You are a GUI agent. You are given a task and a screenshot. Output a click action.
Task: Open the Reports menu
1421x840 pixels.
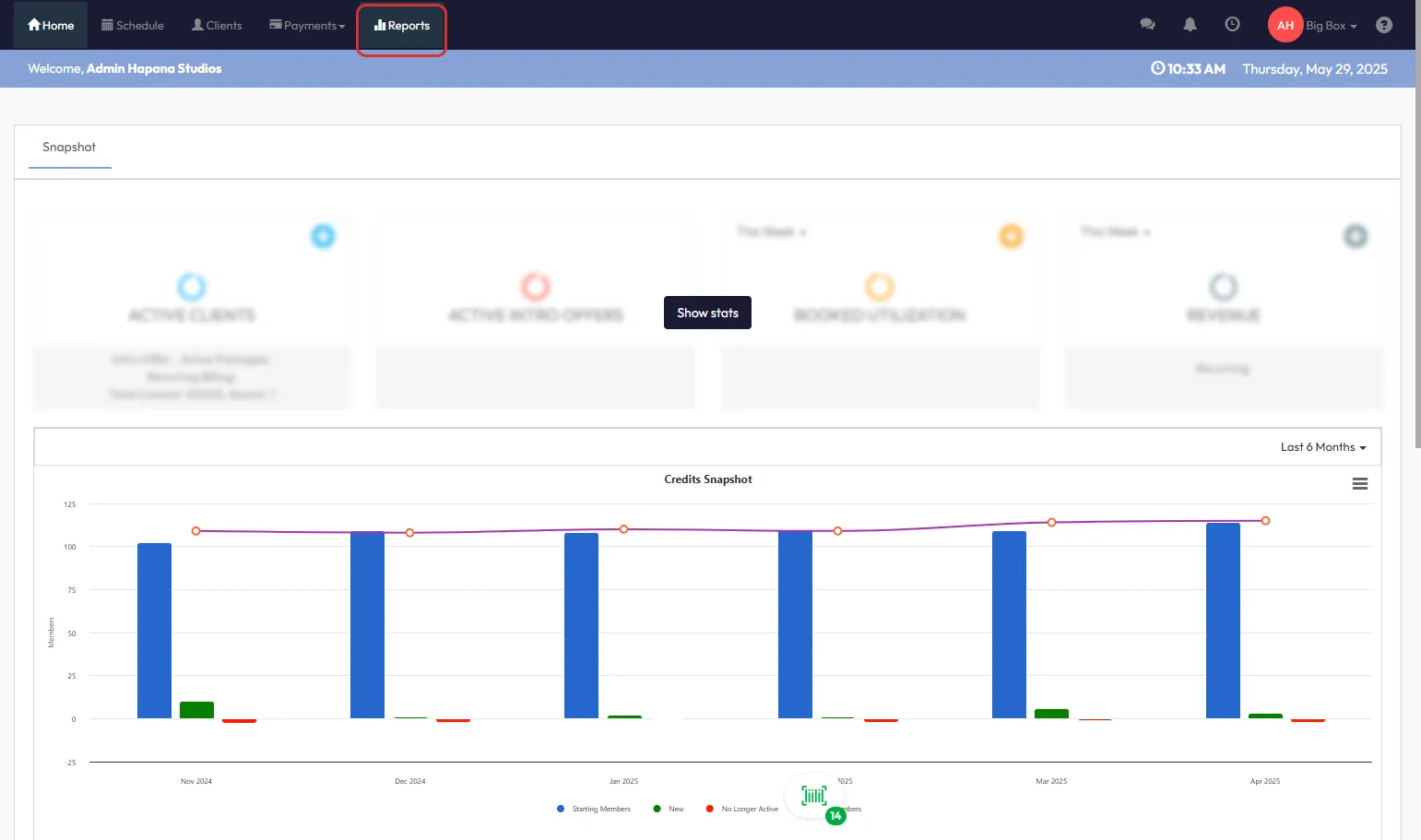click(x=402, y=26)
